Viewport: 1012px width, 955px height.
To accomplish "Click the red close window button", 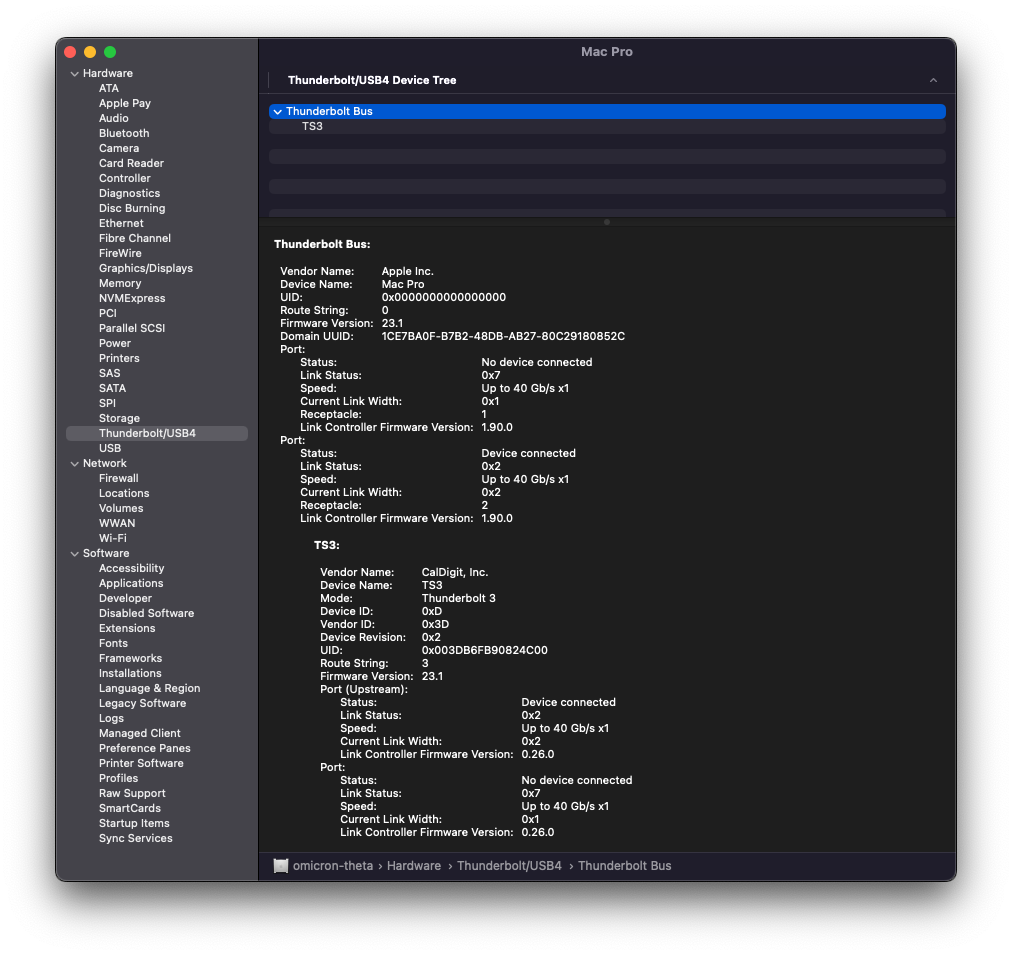I will (x=70, y=52).
